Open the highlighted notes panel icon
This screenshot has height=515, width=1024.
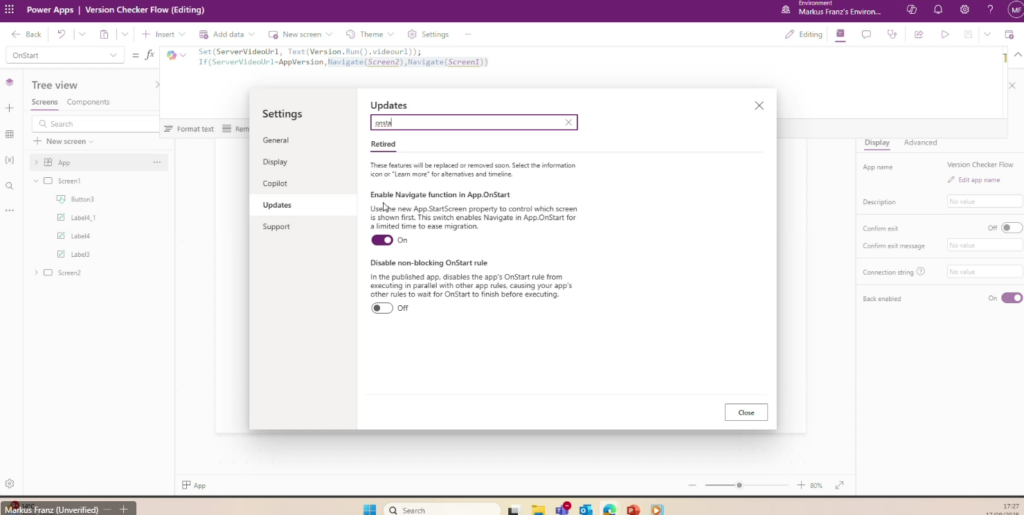click(840, 34)
